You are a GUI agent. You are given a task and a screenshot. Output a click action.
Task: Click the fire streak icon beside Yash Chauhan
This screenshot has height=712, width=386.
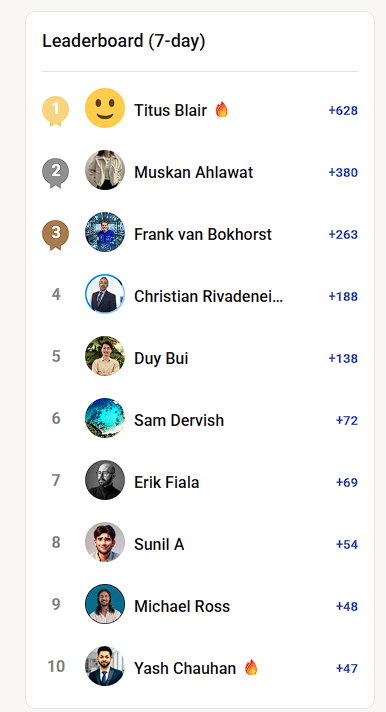251,668
